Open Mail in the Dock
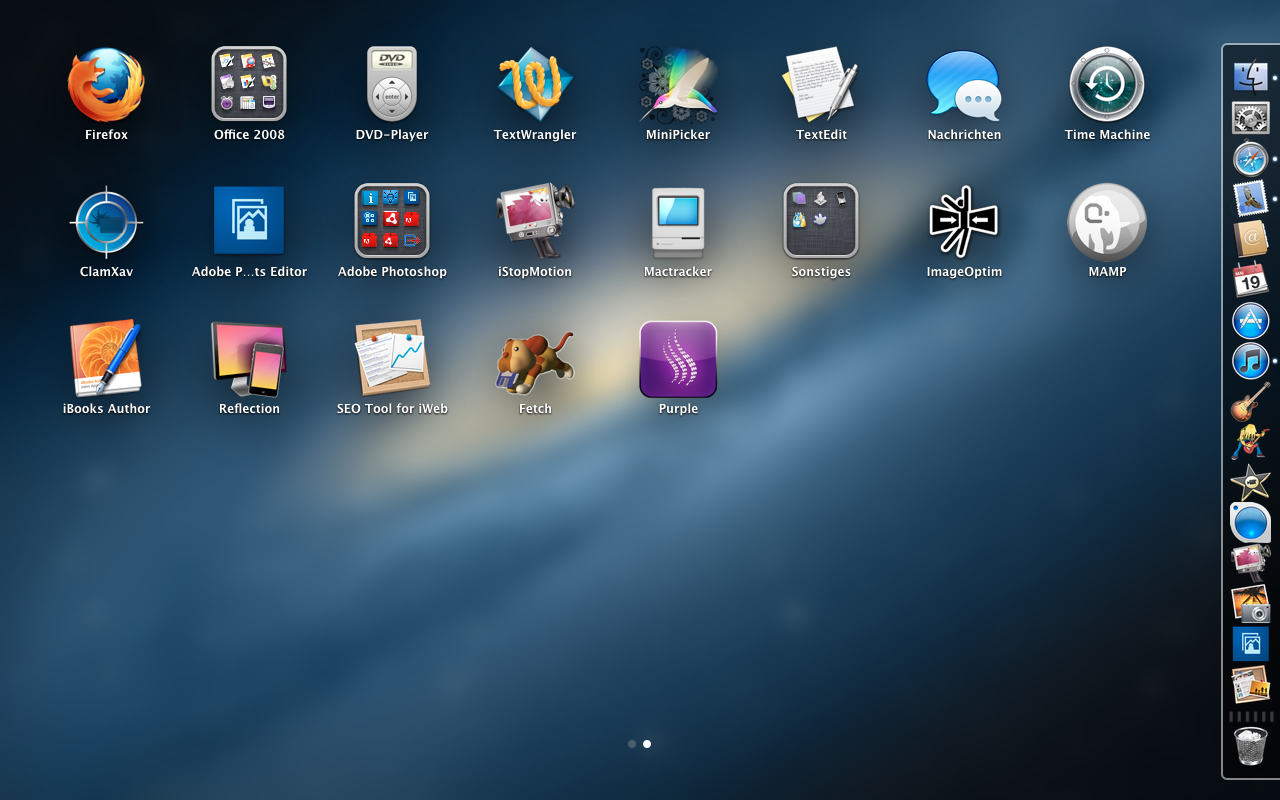The height and width of the screenshot is (800, 1280). pyautogui.click(x=1250, y=199)
